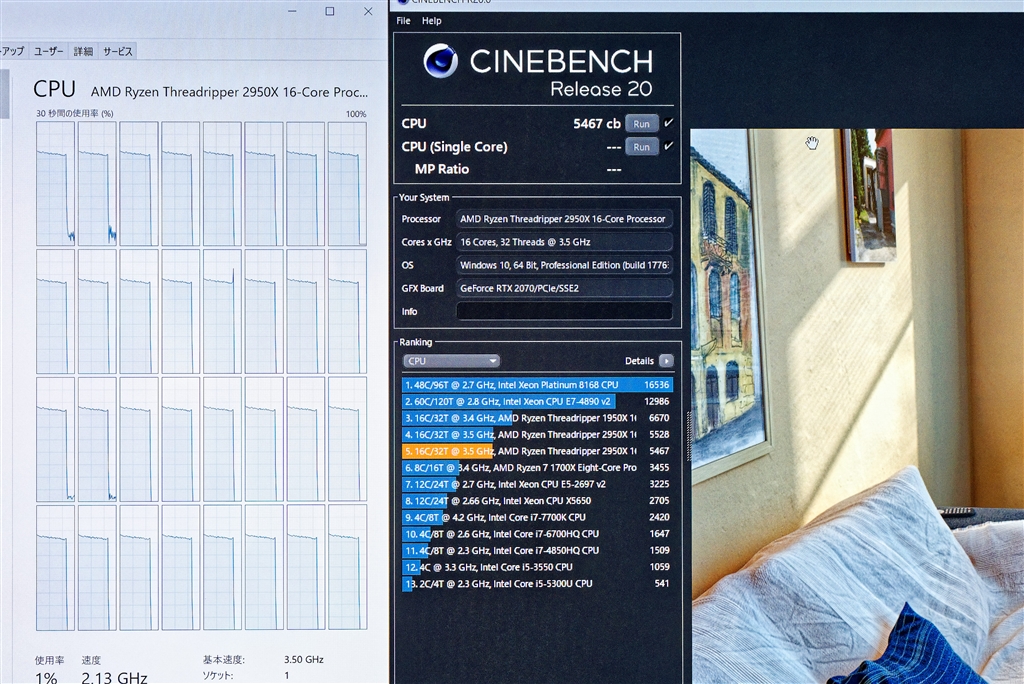
Task: Select ranking row 10 Intel Core i7-6700HQ
Action: pyautogui.click(x=537, y=534)
